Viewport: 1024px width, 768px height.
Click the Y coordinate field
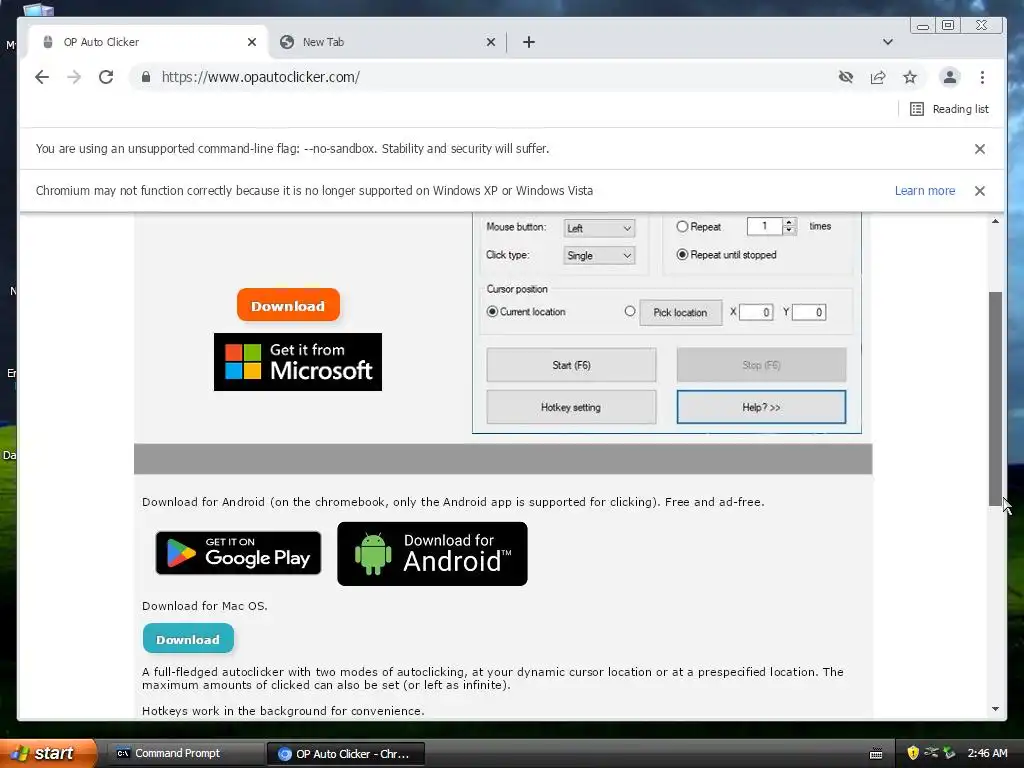(809, 312)
